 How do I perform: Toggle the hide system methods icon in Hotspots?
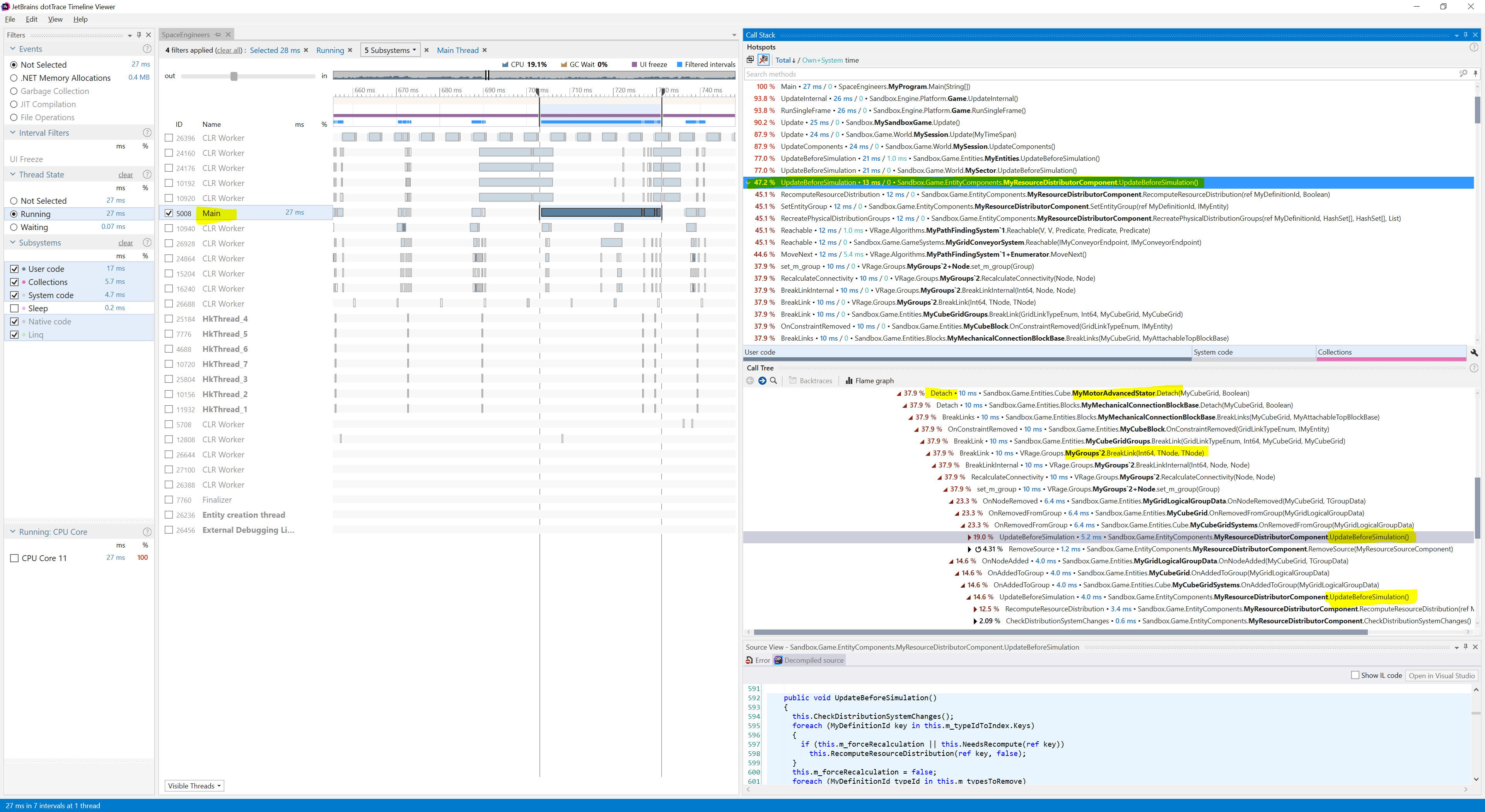763,60
